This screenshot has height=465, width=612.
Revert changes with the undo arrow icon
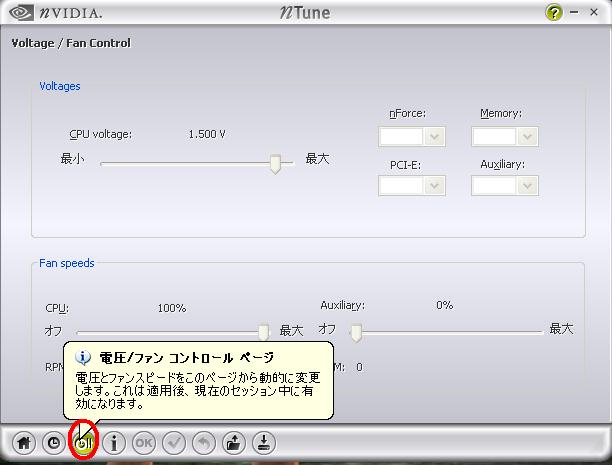click(x=204, y=443)
